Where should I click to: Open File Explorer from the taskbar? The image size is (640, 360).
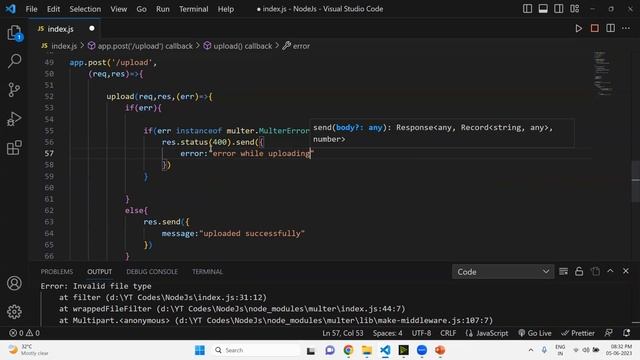pyautogui.click(x=367, y=350)
